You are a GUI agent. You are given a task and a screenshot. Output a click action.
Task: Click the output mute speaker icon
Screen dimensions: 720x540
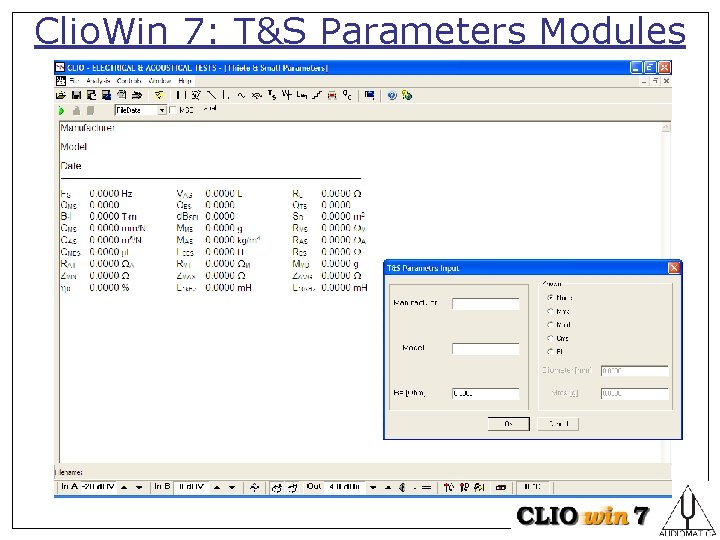[x=402, y=488]
